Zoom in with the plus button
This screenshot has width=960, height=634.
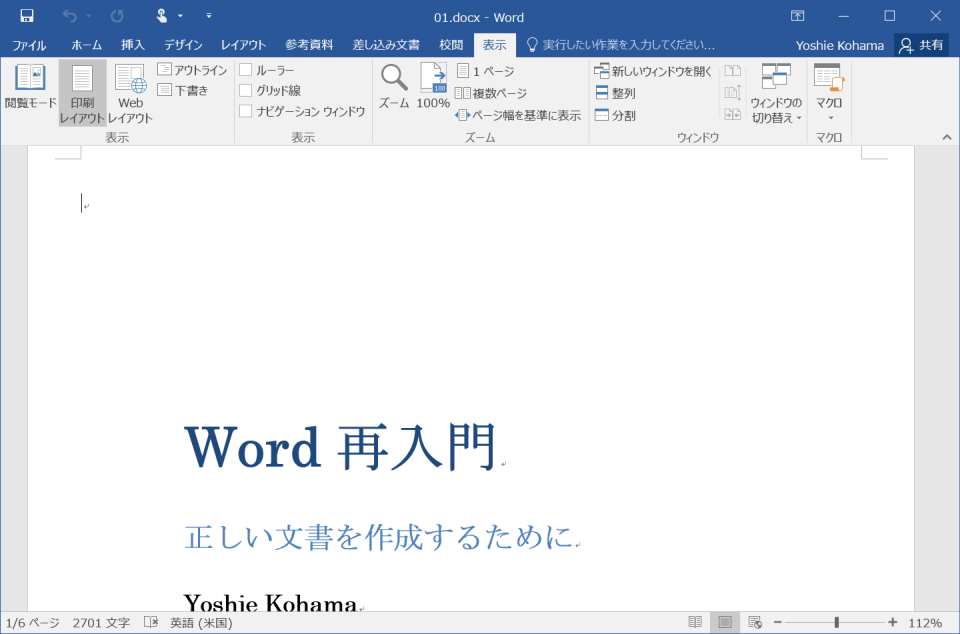(893, 622)
